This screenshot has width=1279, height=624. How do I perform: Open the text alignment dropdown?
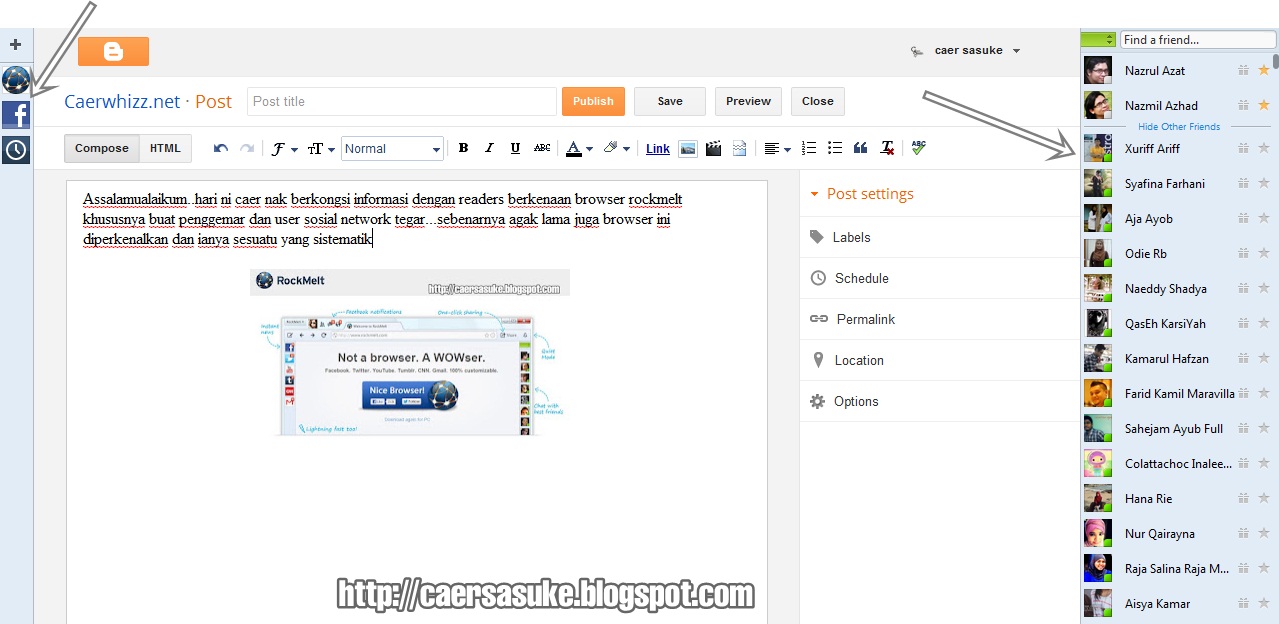click(x=777, y=148)
